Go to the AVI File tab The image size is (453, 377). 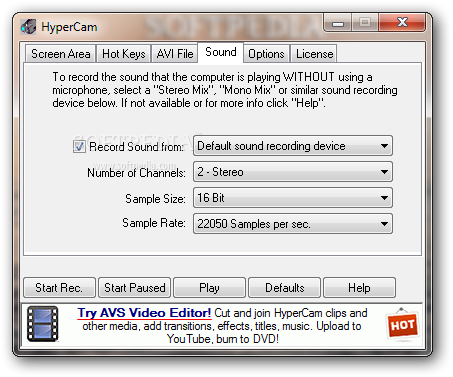click(175, 54)
